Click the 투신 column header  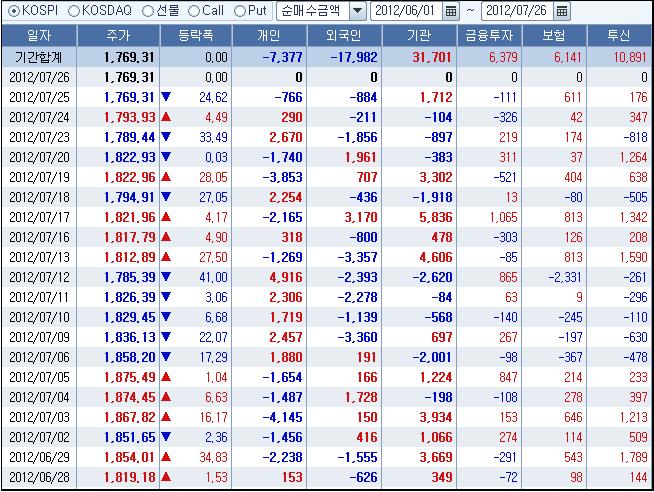point(619,35)
